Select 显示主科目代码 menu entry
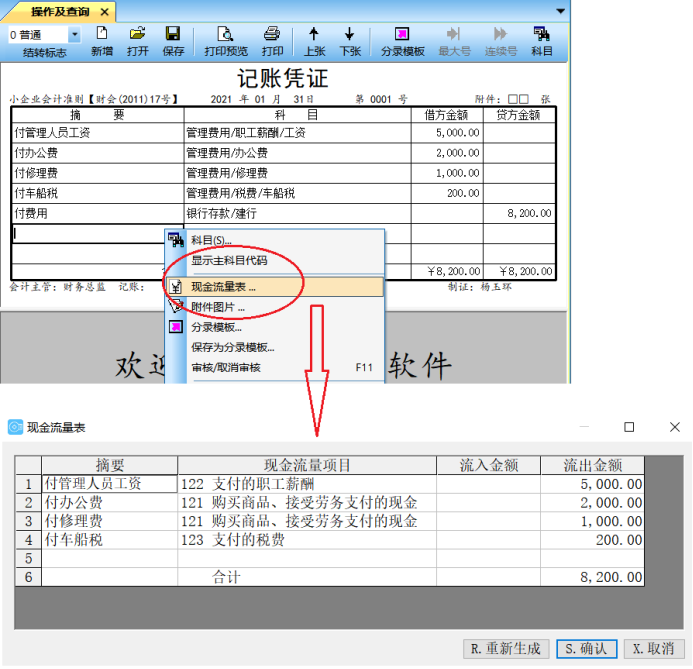 click(229, 260)
